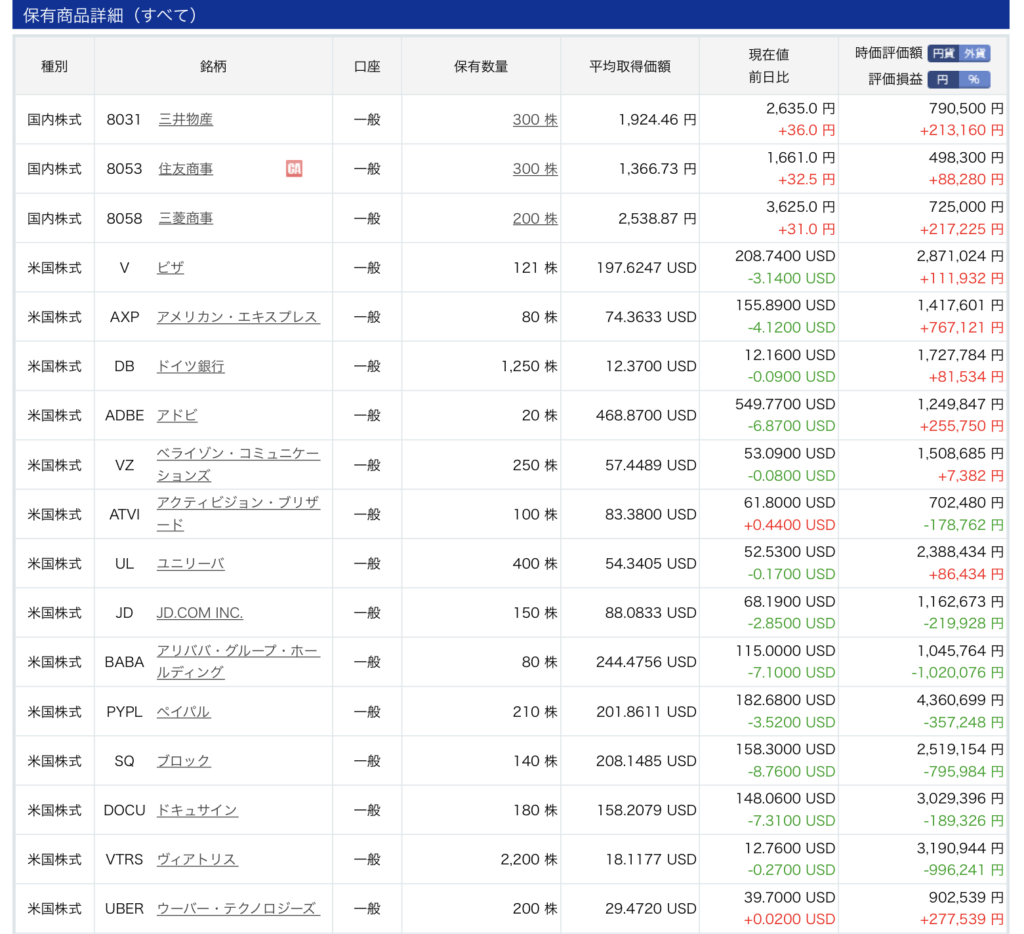Image resolution: width=1024 pixels, height=934 pixels.
Task: Click the current price 39.7000 USD
Action: (x=790, y=897)
